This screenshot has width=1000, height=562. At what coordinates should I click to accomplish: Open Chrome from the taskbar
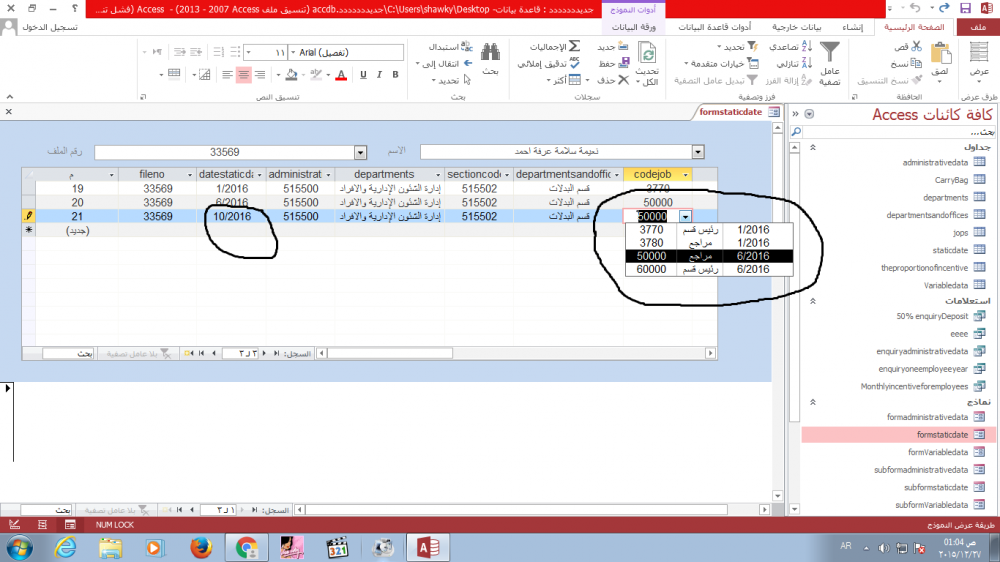point(246,548)
